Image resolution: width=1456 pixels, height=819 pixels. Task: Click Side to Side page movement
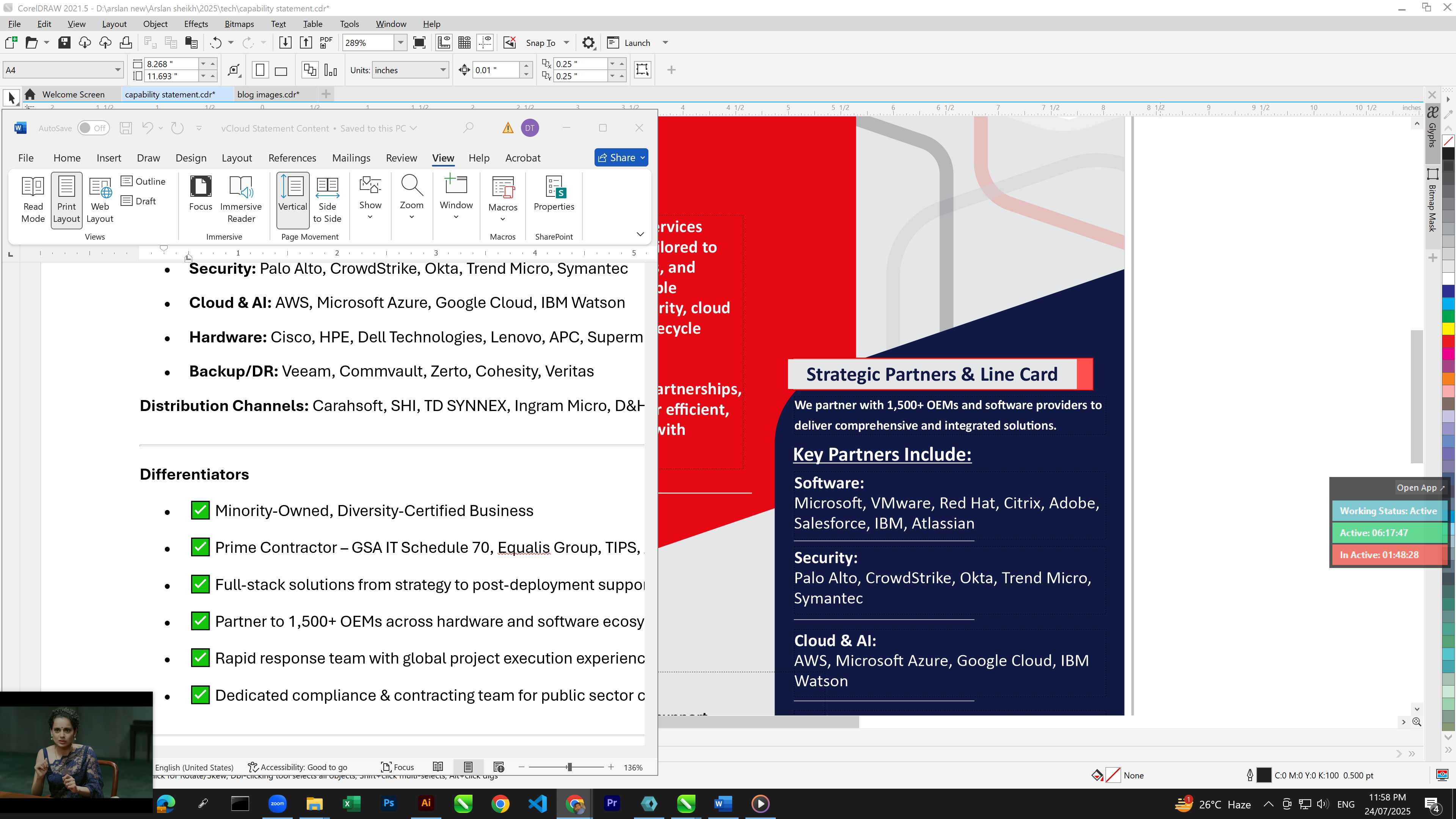point(327,199)
